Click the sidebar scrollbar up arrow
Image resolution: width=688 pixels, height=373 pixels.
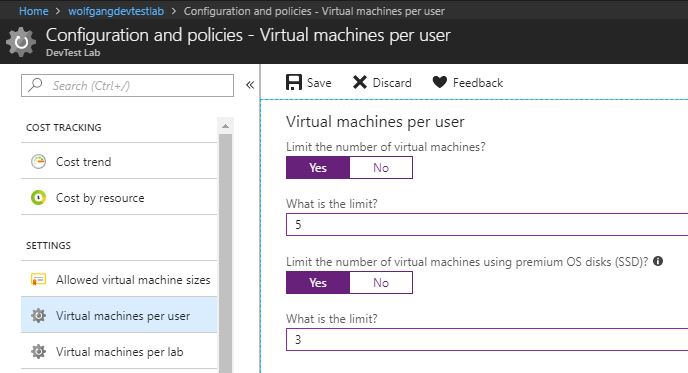226,126
